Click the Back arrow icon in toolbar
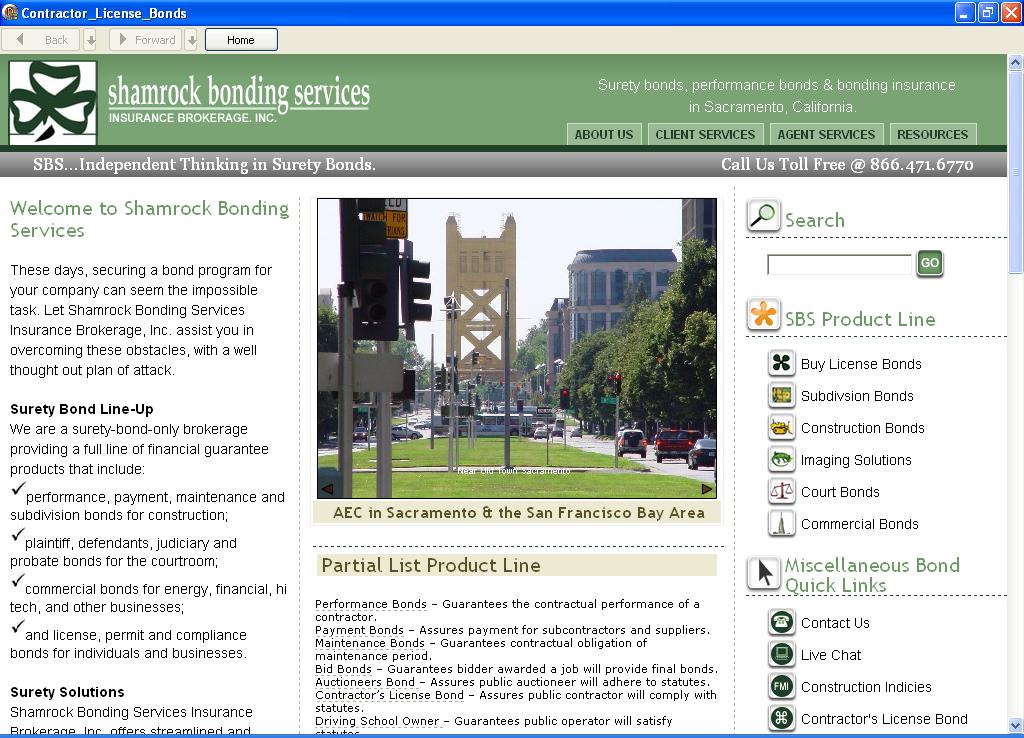 click(x=20, y=39)
